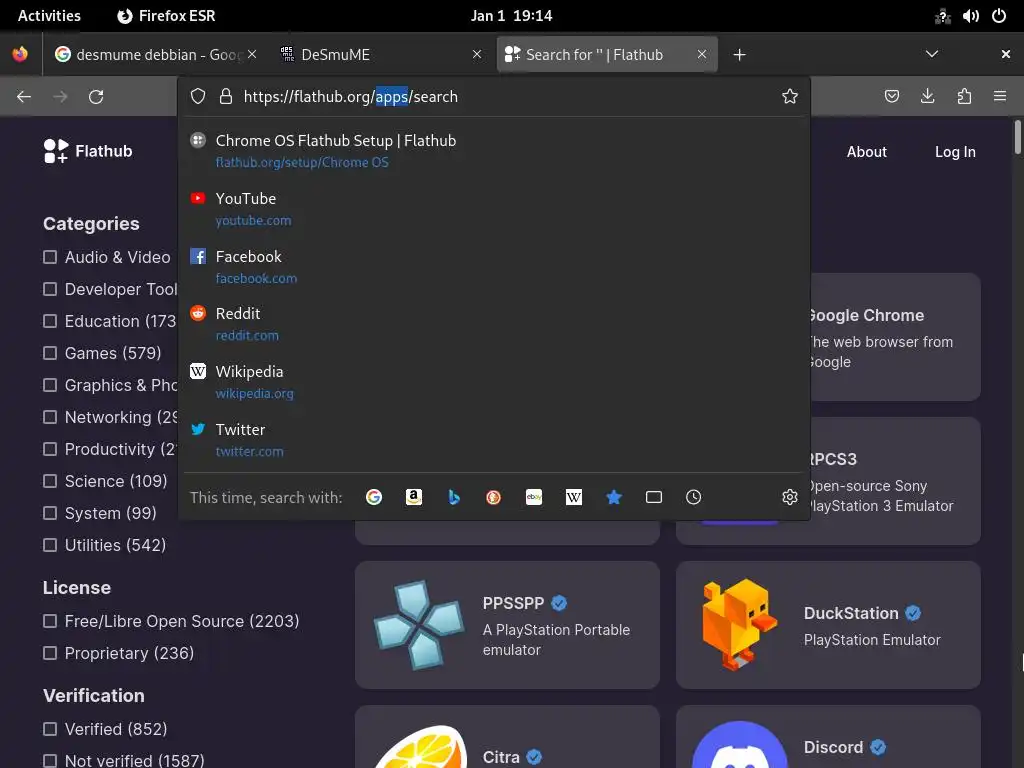Open the clock and calendar menu

tap(511, 16)
